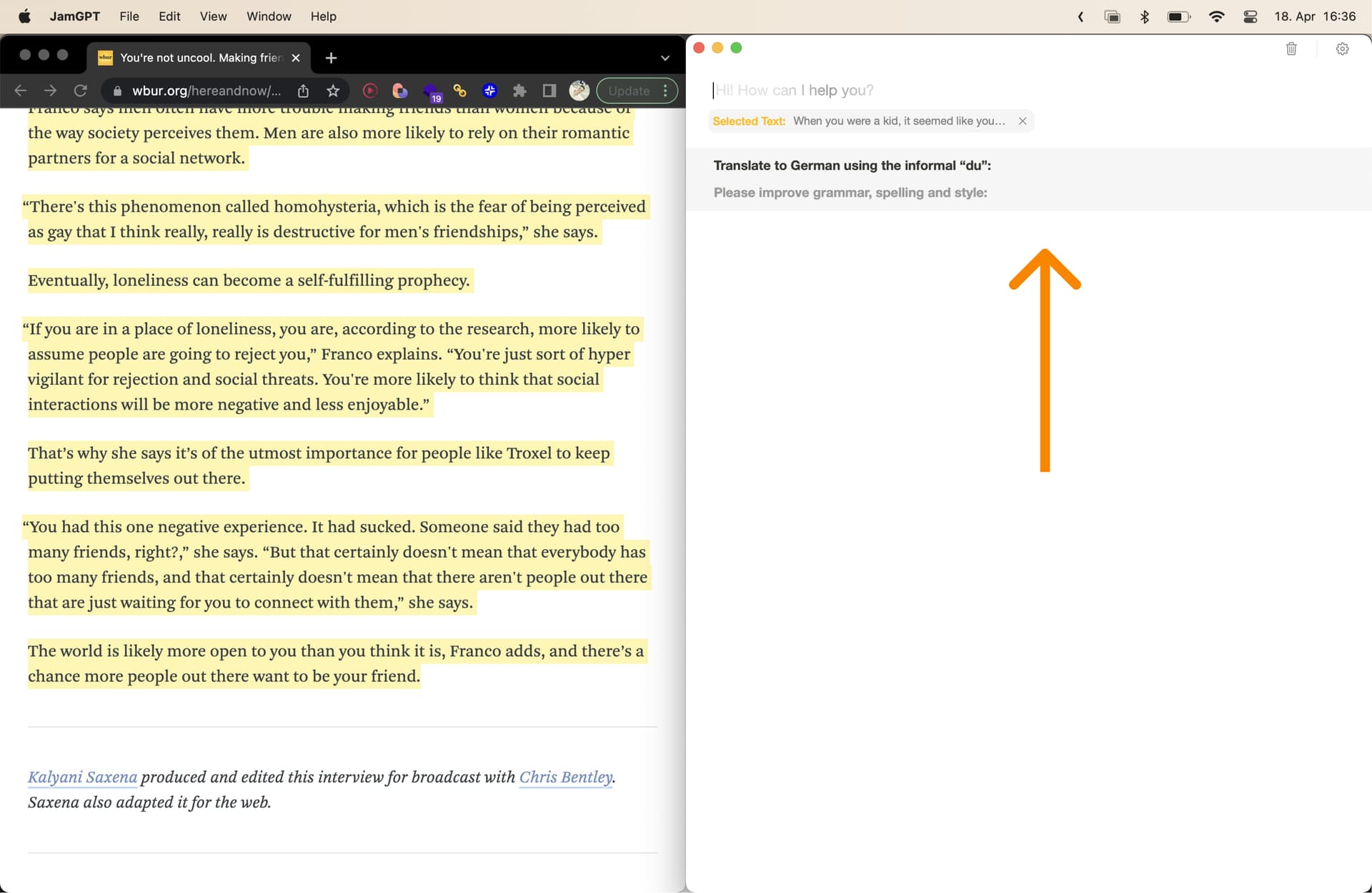Go forward in the browser
Image resolution: width=1372 pixels, height=893 pixels.
click(50, 91)
